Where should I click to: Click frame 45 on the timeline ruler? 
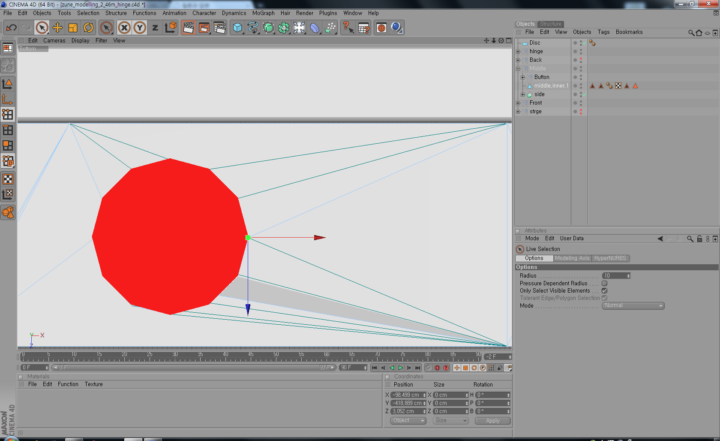coord(250,356)
